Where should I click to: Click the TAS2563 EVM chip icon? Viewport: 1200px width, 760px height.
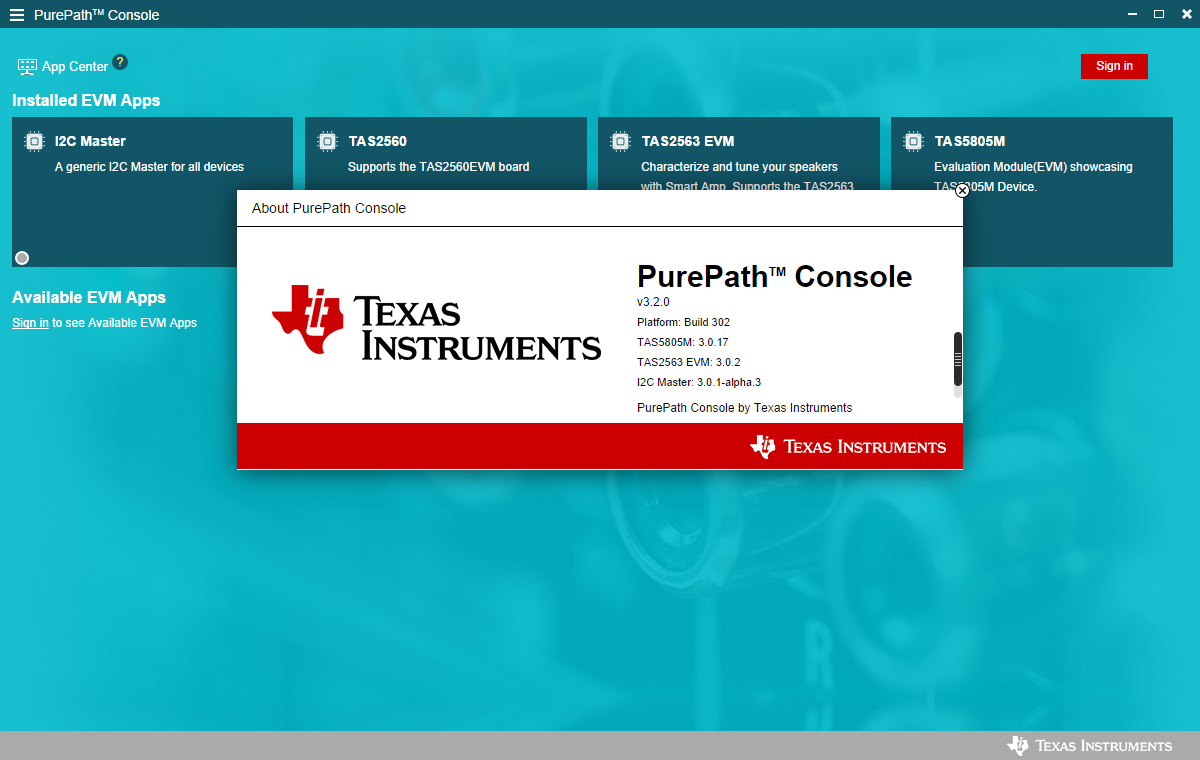(x=620, y=141)
